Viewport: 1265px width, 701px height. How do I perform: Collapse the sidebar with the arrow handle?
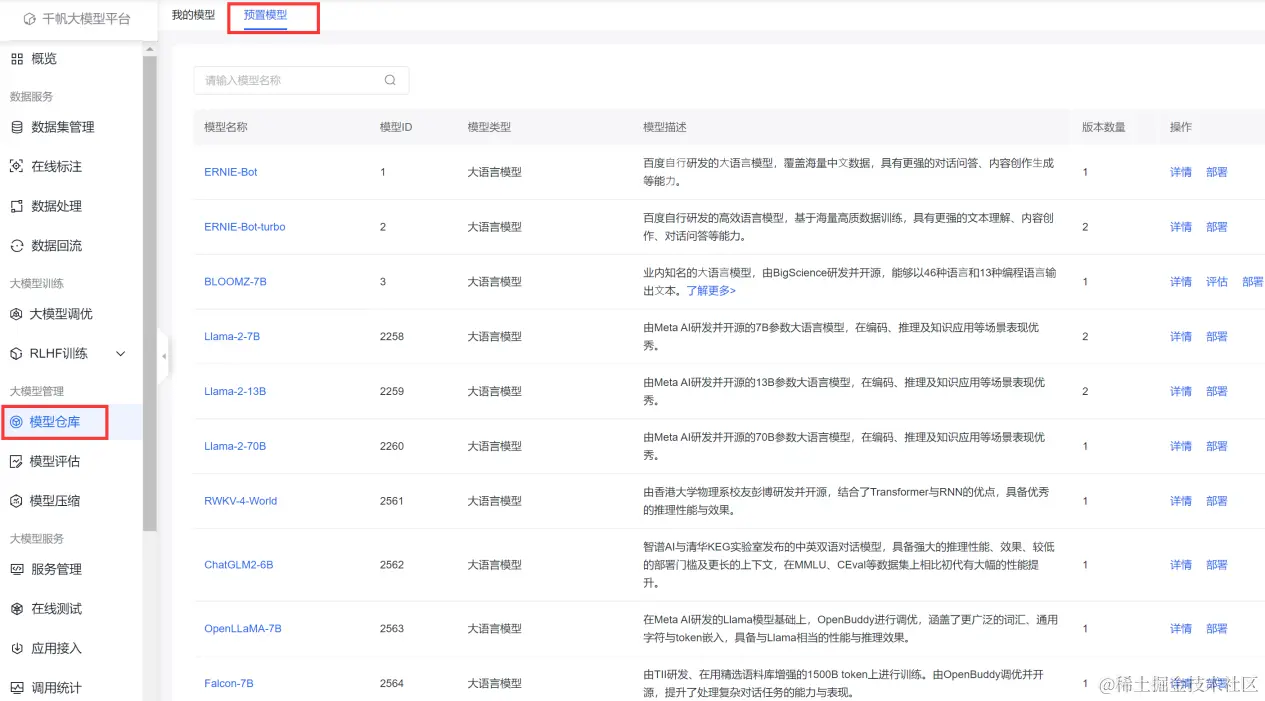163,355
